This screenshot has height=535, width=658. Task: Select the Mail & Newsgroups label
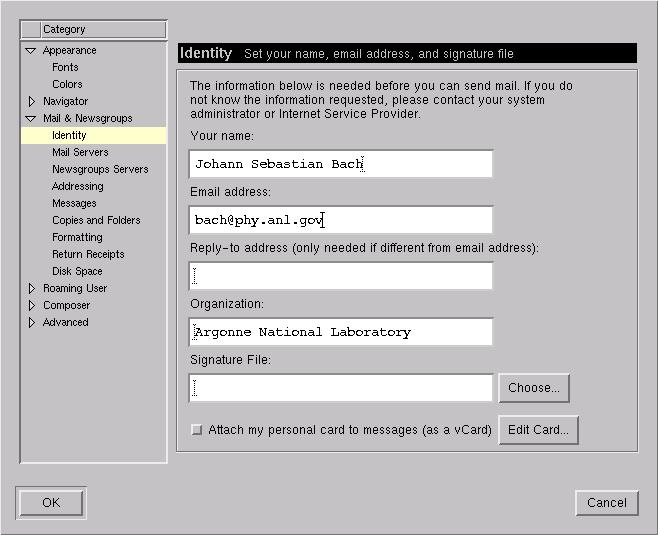click(88, 118)
